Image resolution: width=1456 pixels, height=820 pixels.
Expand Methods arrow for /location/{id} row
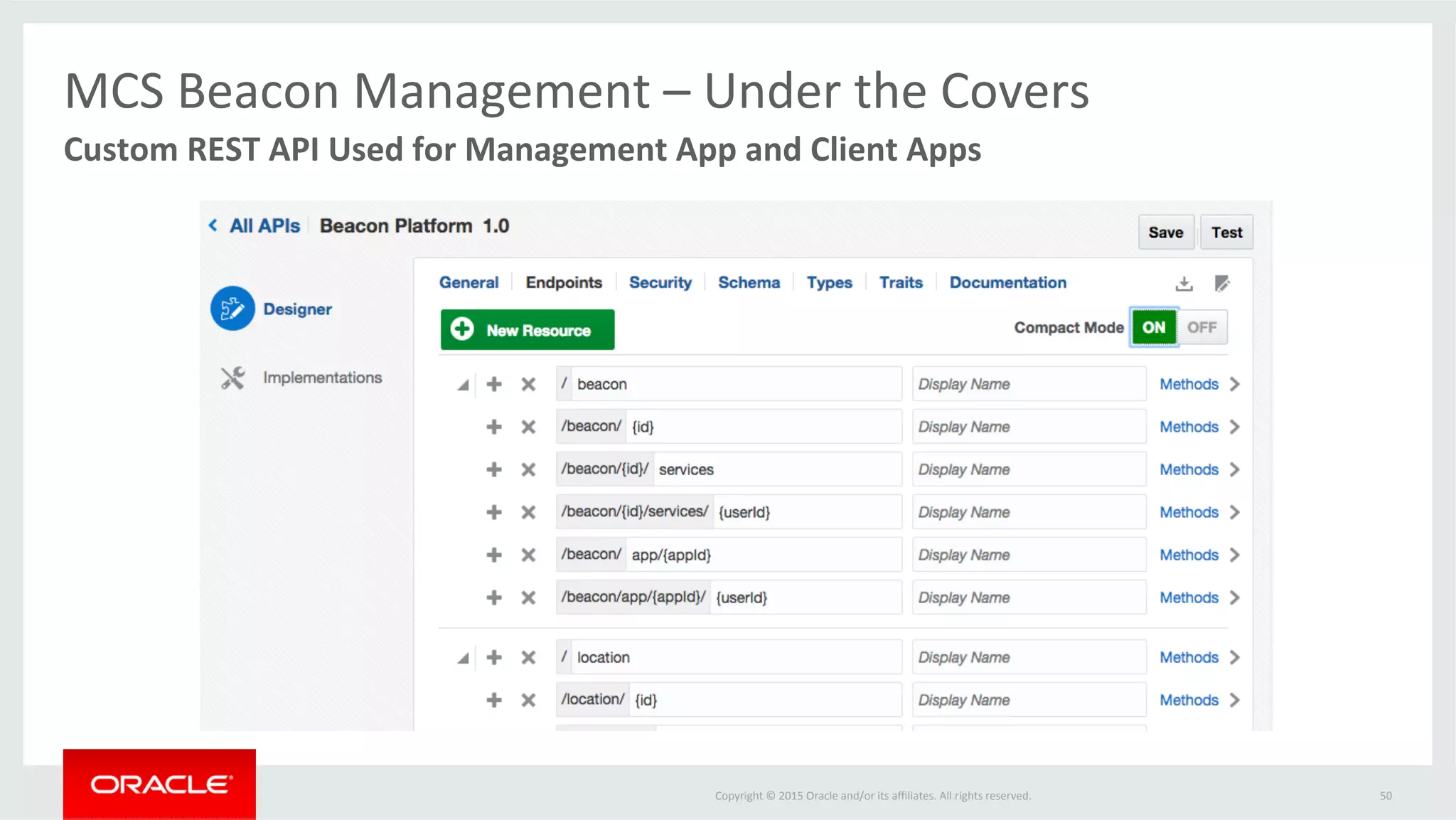(x=1235, y=700)
